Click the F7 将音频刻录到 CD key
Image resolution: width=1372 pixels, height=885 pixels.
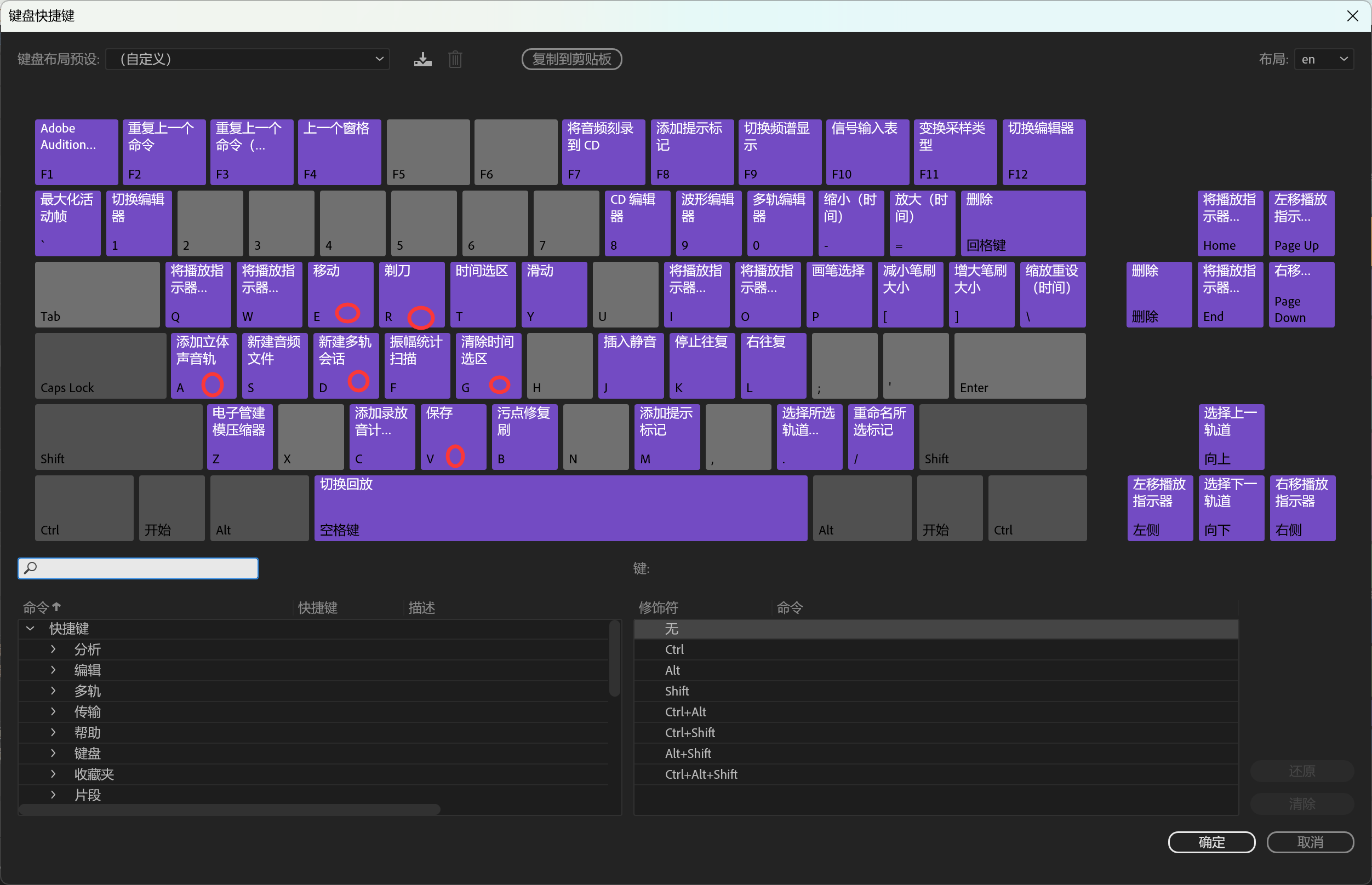click(x=603, y=152)
